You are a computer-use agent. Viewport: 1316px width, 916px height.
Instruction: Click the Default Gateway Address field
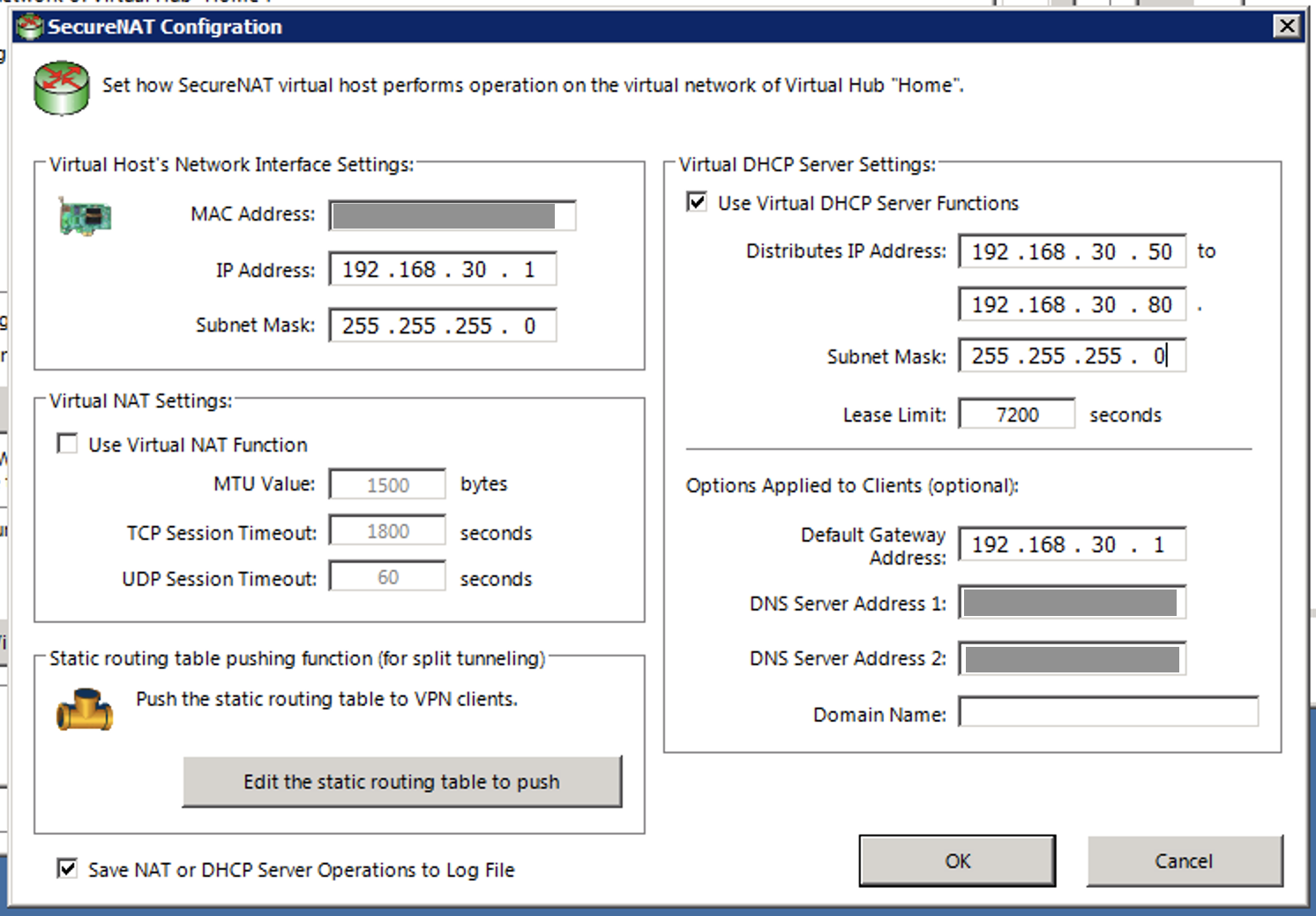point(1071,544)
